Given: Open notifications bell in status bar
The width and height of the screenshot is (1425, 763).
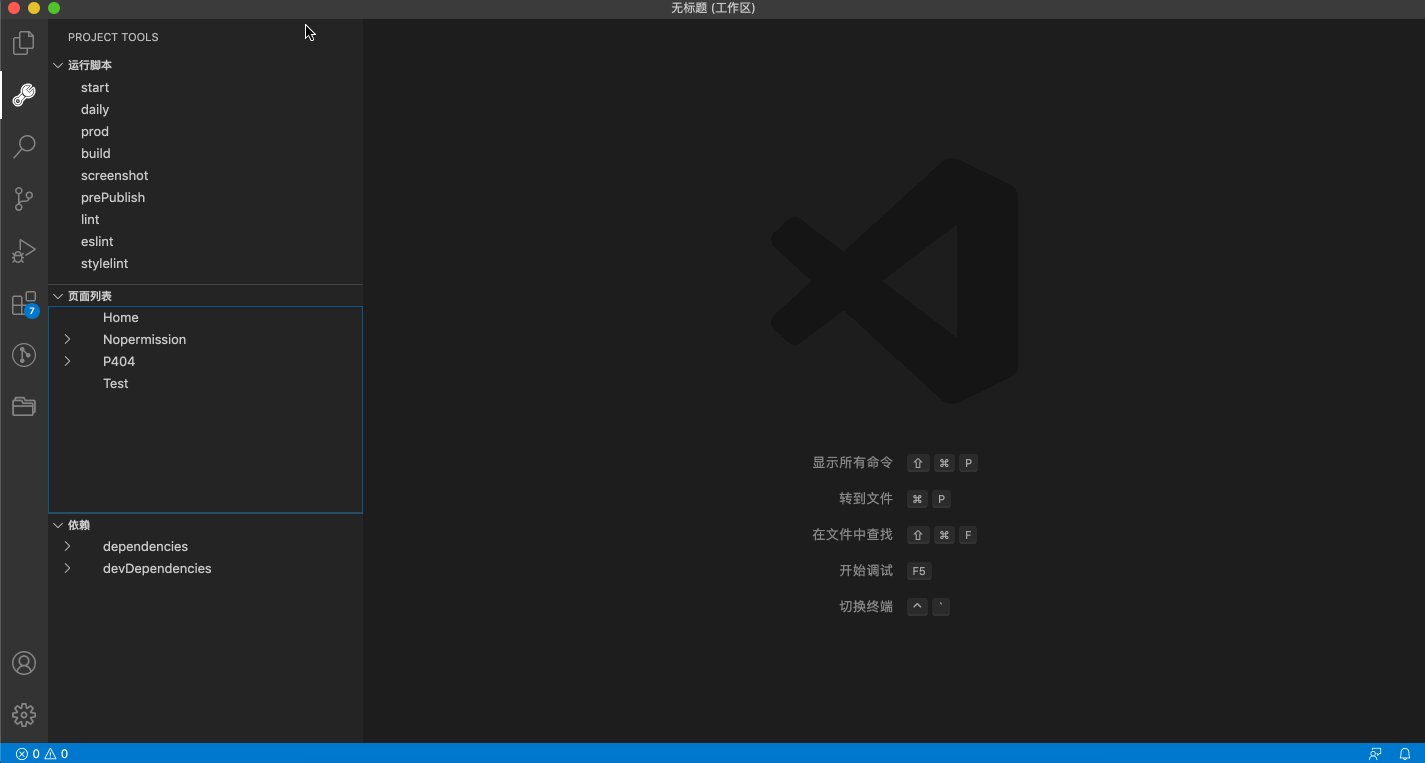Looking at the screenshot, I should click(x=1405, y=754).
